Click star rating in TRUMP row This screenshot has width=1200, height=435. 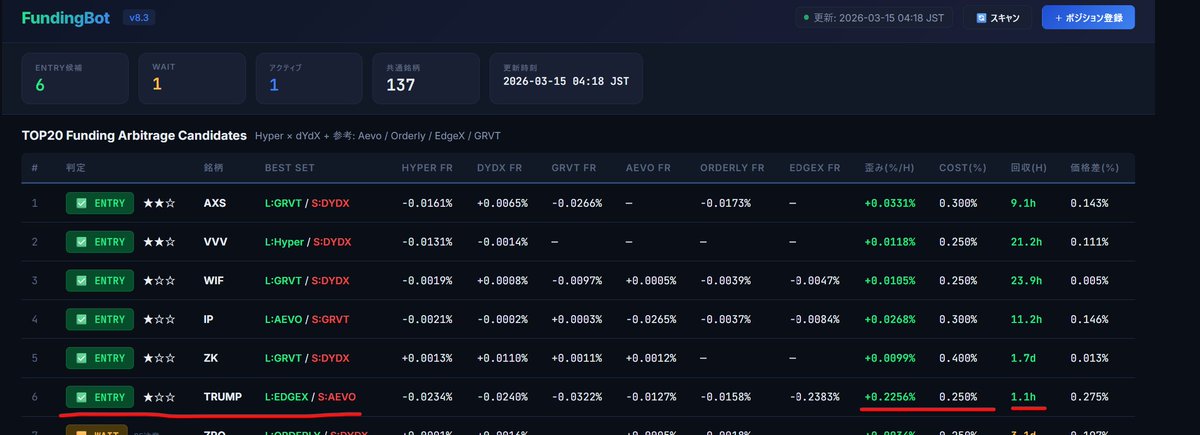click(x=160, y=397)
